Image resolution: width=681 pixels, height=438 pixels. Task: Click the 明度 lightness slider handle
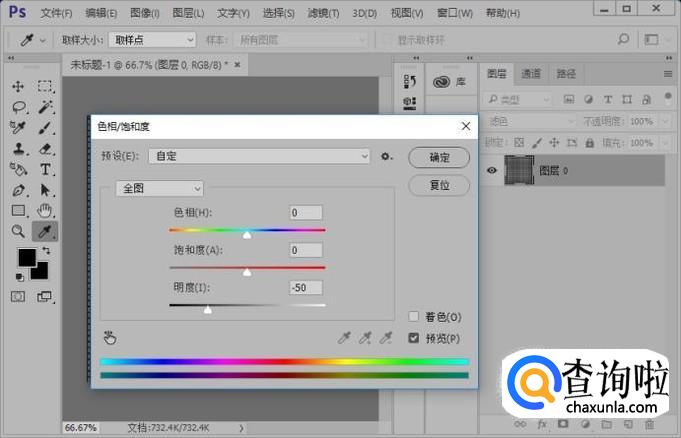pyautogui.click(x=207, y=310)
